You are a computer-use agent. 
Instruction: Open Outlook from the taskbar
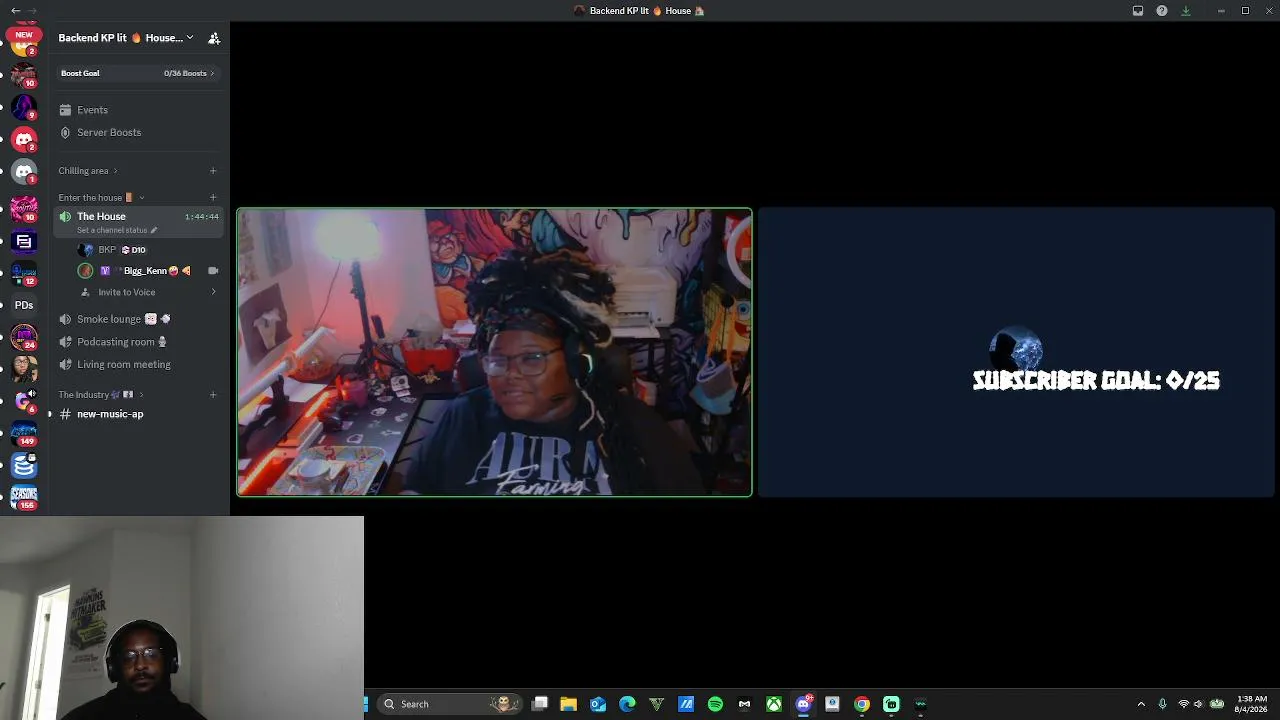(x=598, y=704)
